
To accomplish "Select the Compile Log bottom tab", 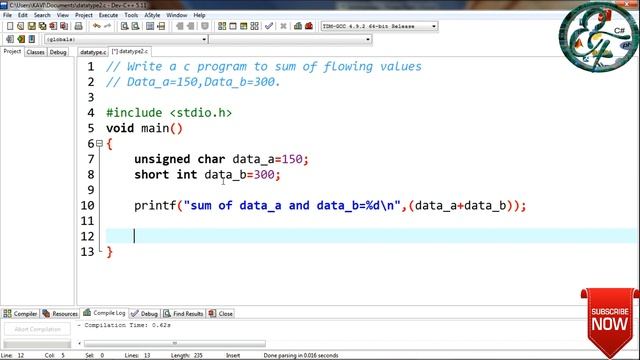I will pos(104,313).
